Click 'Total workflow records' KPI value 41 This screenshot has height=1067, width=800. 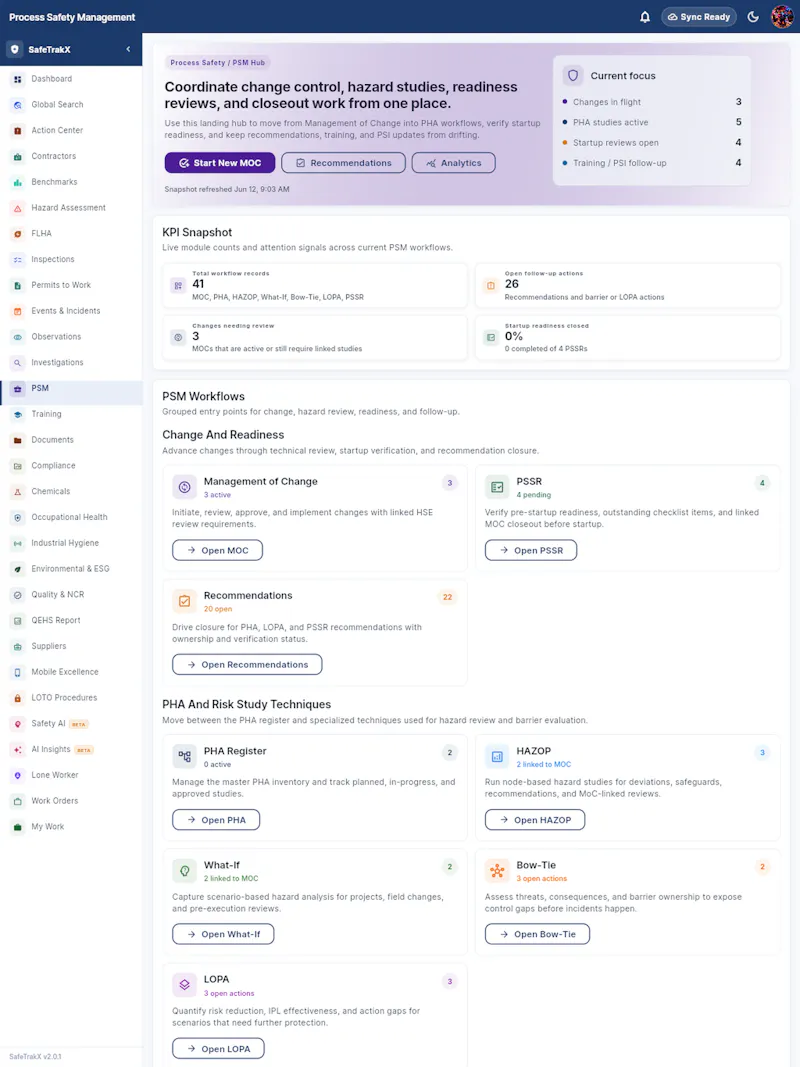pyautogui.click(x=198, y=284)
